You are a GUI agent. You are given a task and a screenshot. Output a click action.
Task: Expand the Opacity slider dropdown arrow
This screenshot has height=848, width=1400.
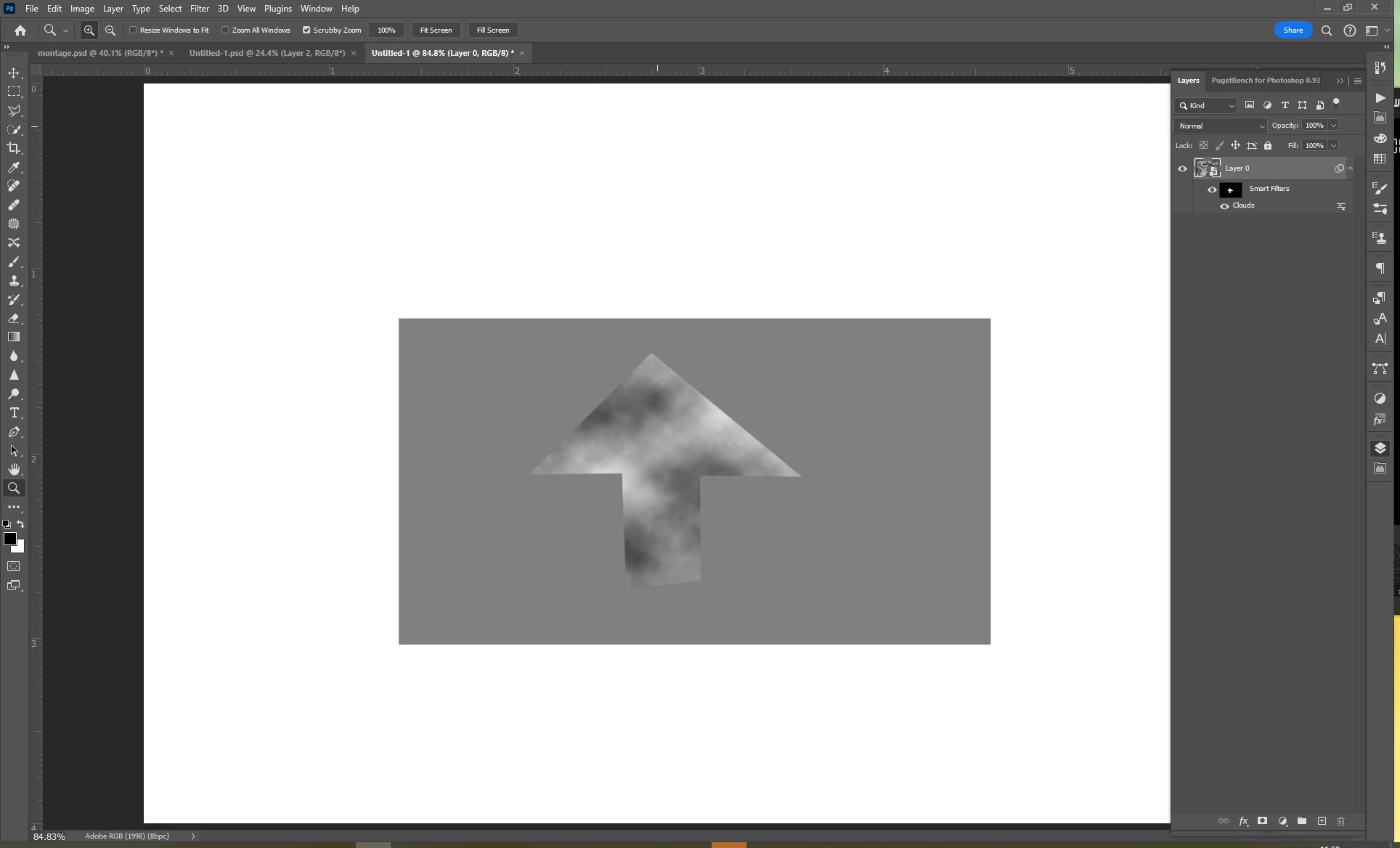1333,126
